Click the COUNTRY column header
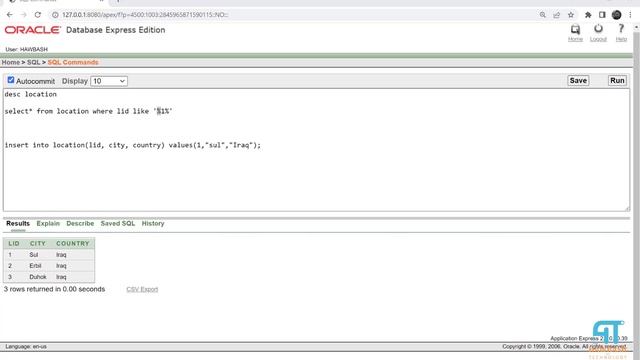 coord(73,243)
